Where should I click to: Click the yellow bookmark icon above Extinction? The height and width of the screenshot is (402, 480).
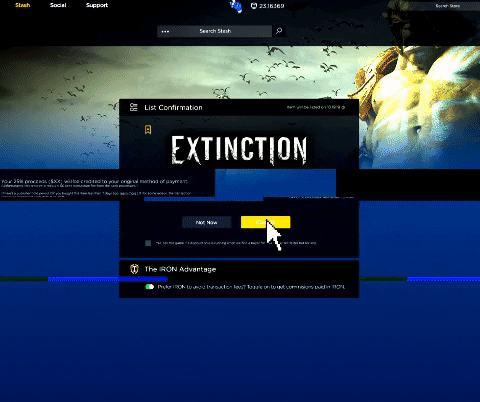pyautogui.click(x=148, y=129)
